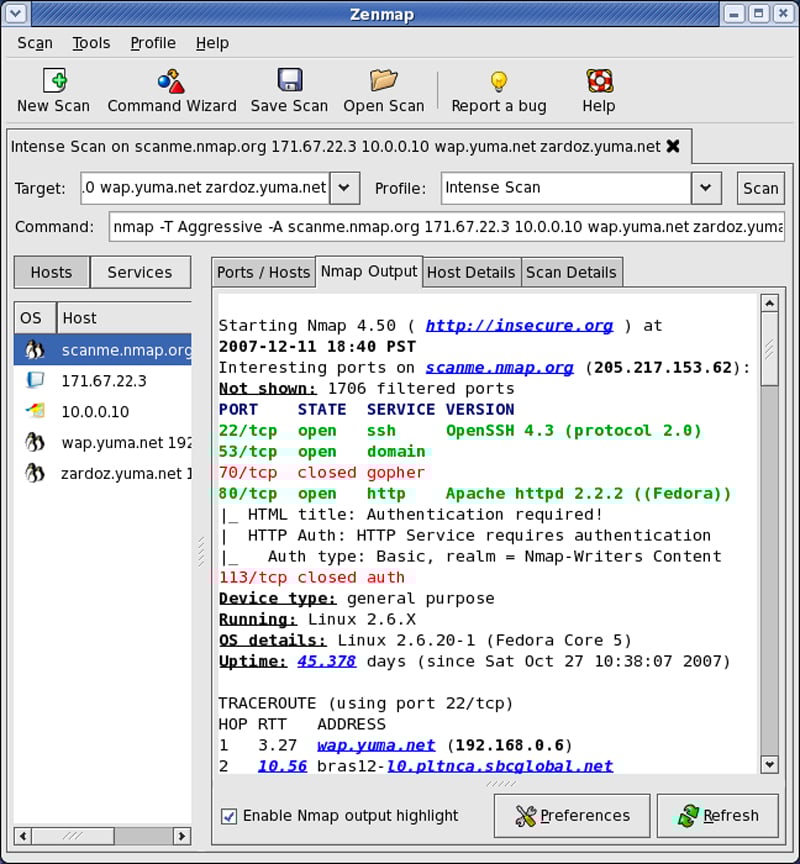Open the Preferences dialog

pos(571,815)
